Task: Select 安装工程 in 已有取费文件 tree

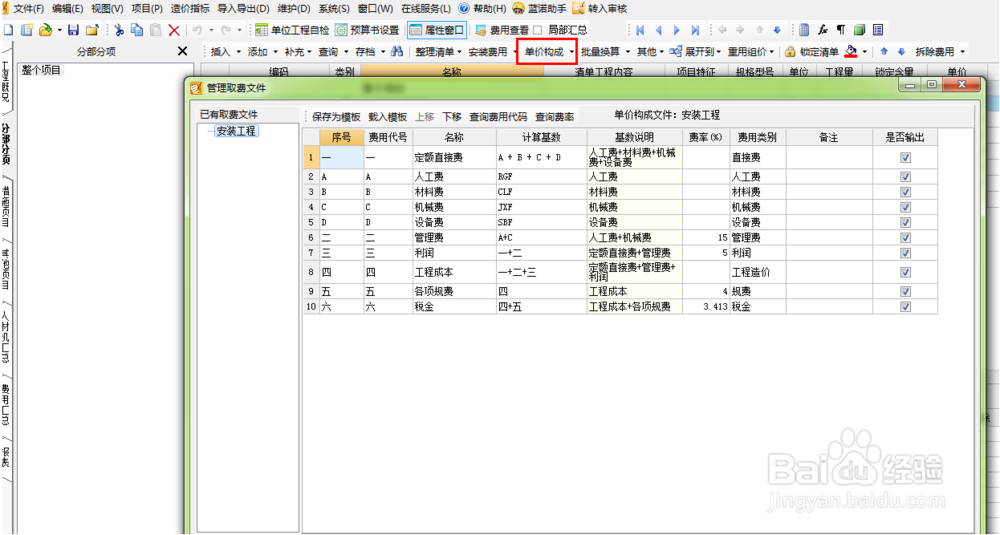Action: coord(236,131)
